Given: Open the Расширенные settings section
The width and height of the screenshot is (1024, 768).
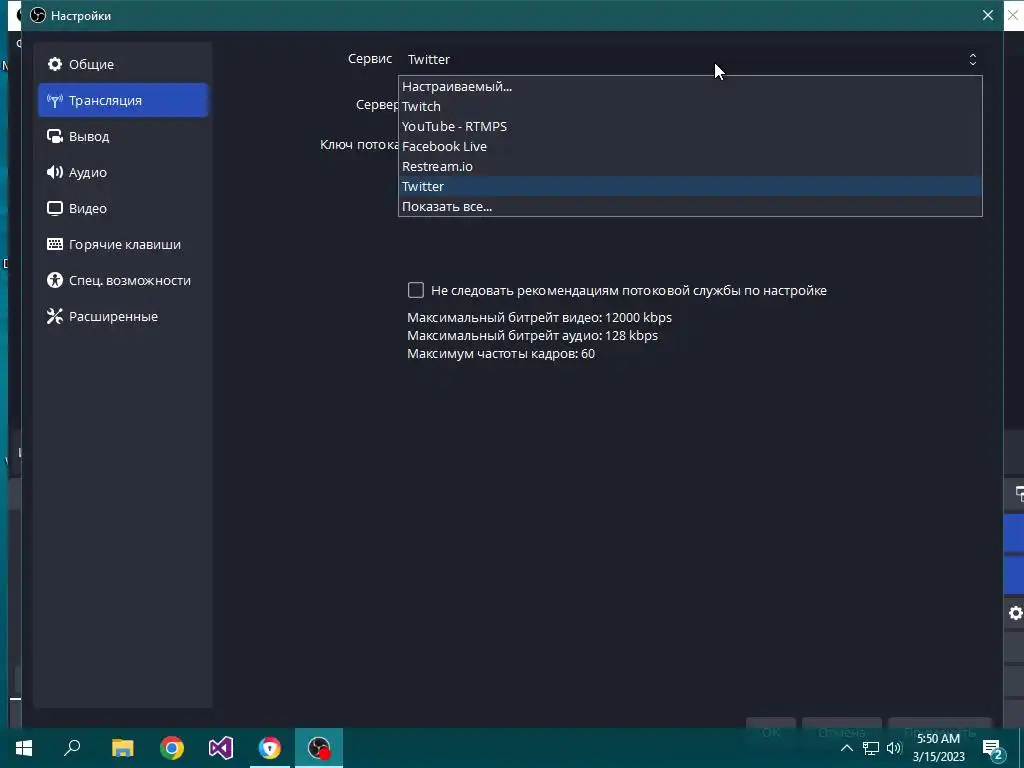Looking at the screenshot, I should click(123, 316).
